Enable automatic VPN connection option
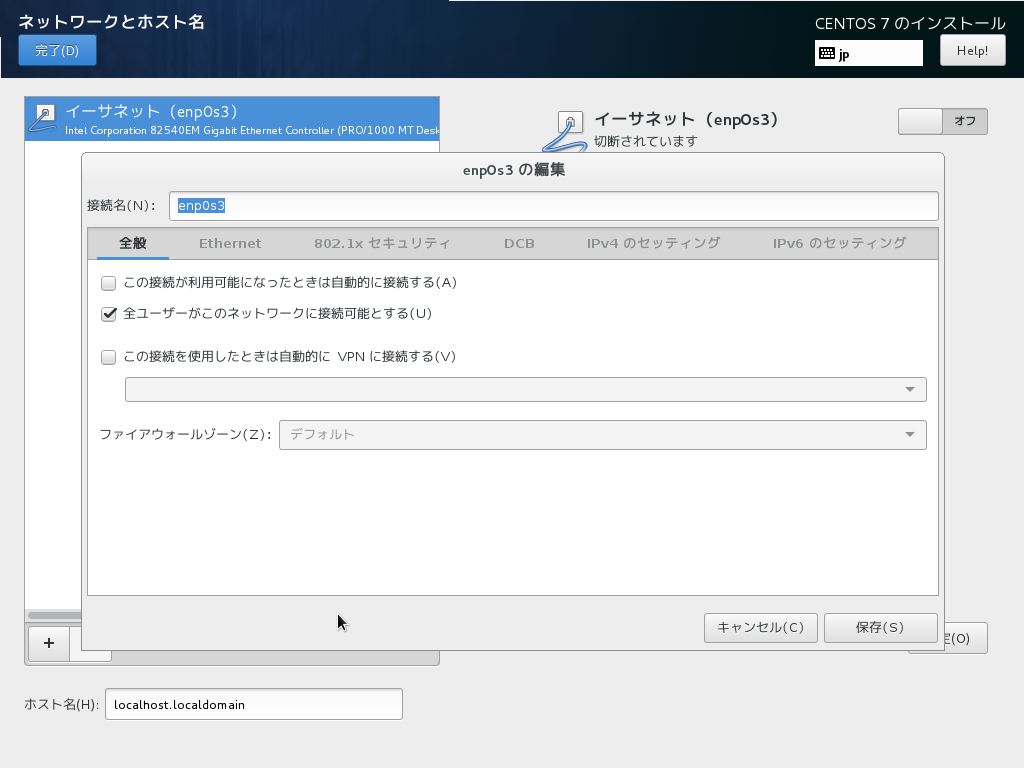Screen dimensions: 1024x768 (x=108, y=356)
